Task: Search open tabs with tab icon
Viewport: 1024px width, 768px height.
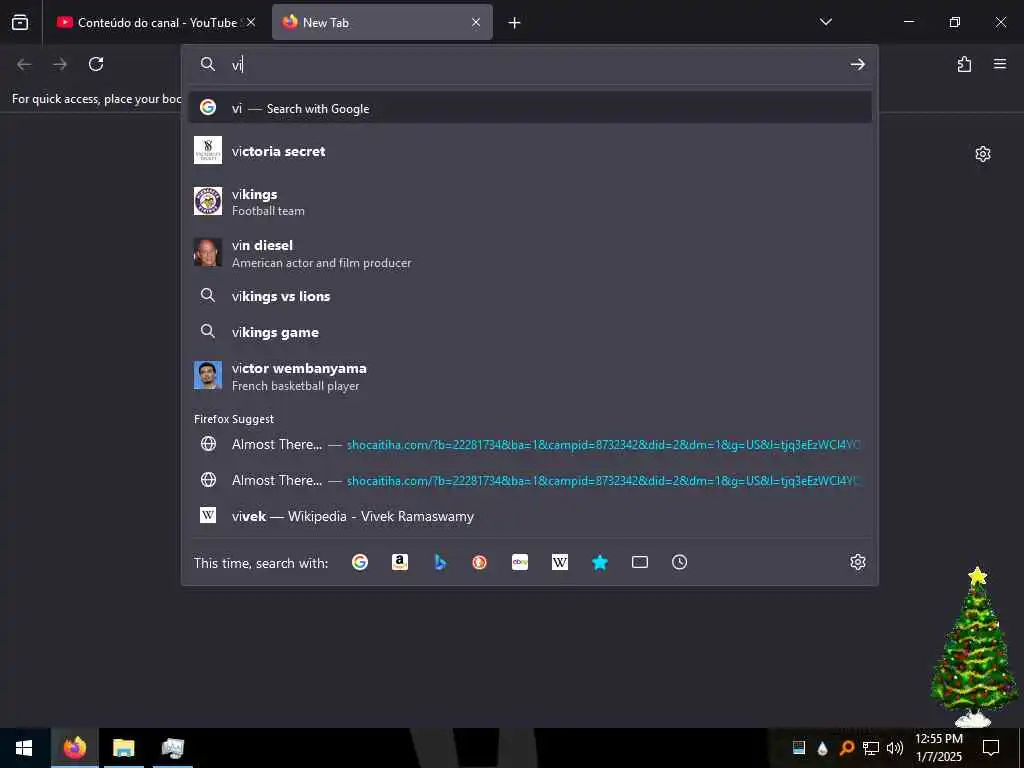Action: [x=640, y=562]
